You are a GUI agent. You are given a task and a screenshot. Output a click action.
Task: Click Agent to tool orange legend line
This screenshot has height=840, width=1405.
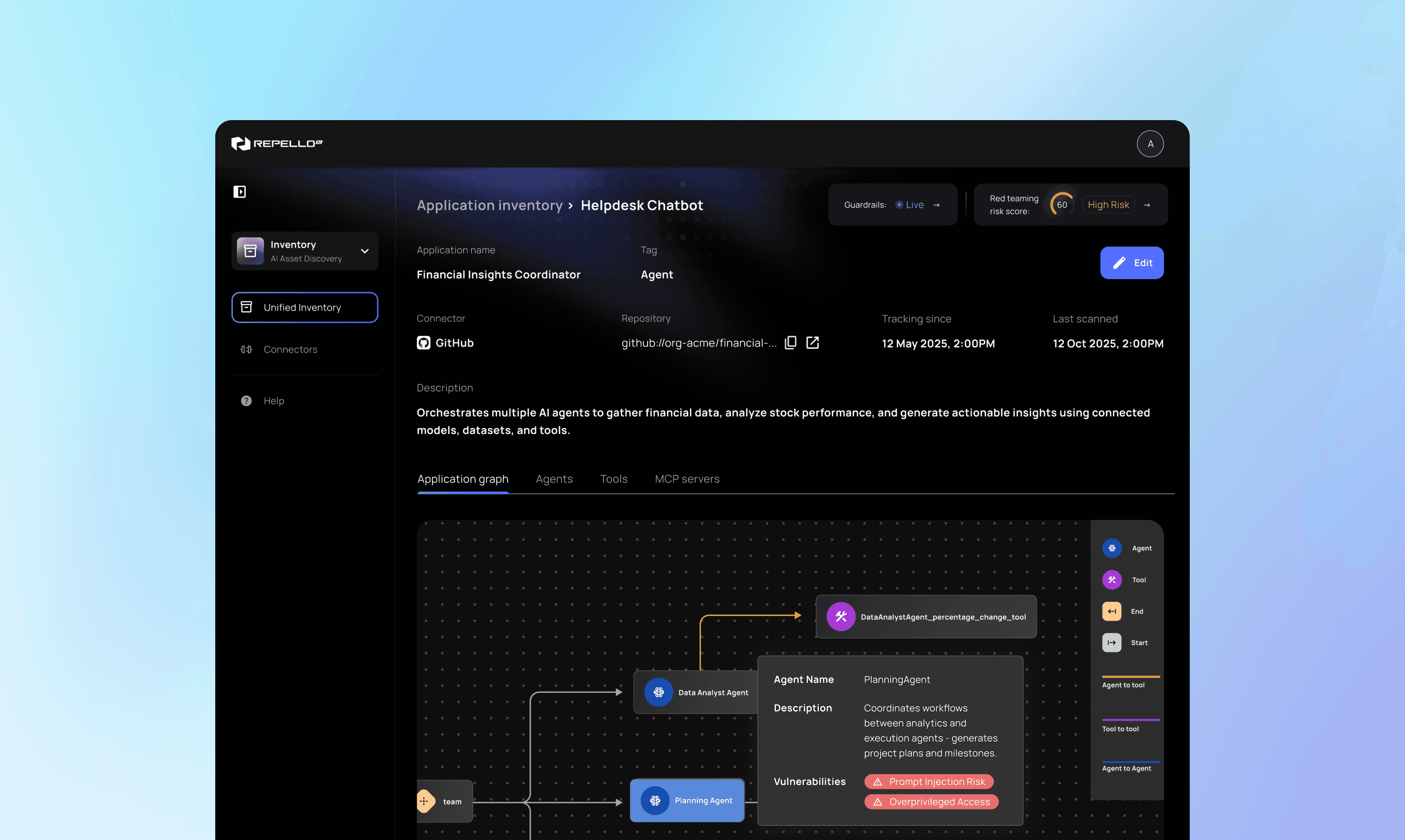coord(1131,677)
